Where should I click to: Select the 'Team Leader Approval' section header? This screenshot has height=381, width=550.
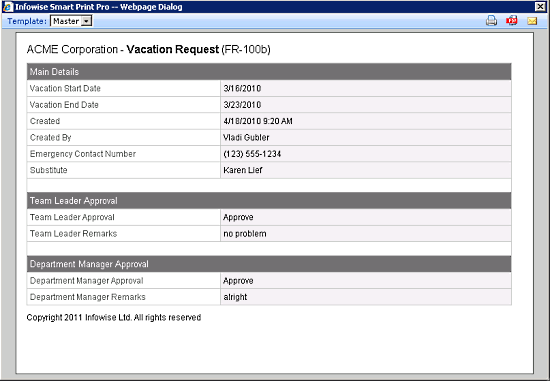(x=269, y=201)
